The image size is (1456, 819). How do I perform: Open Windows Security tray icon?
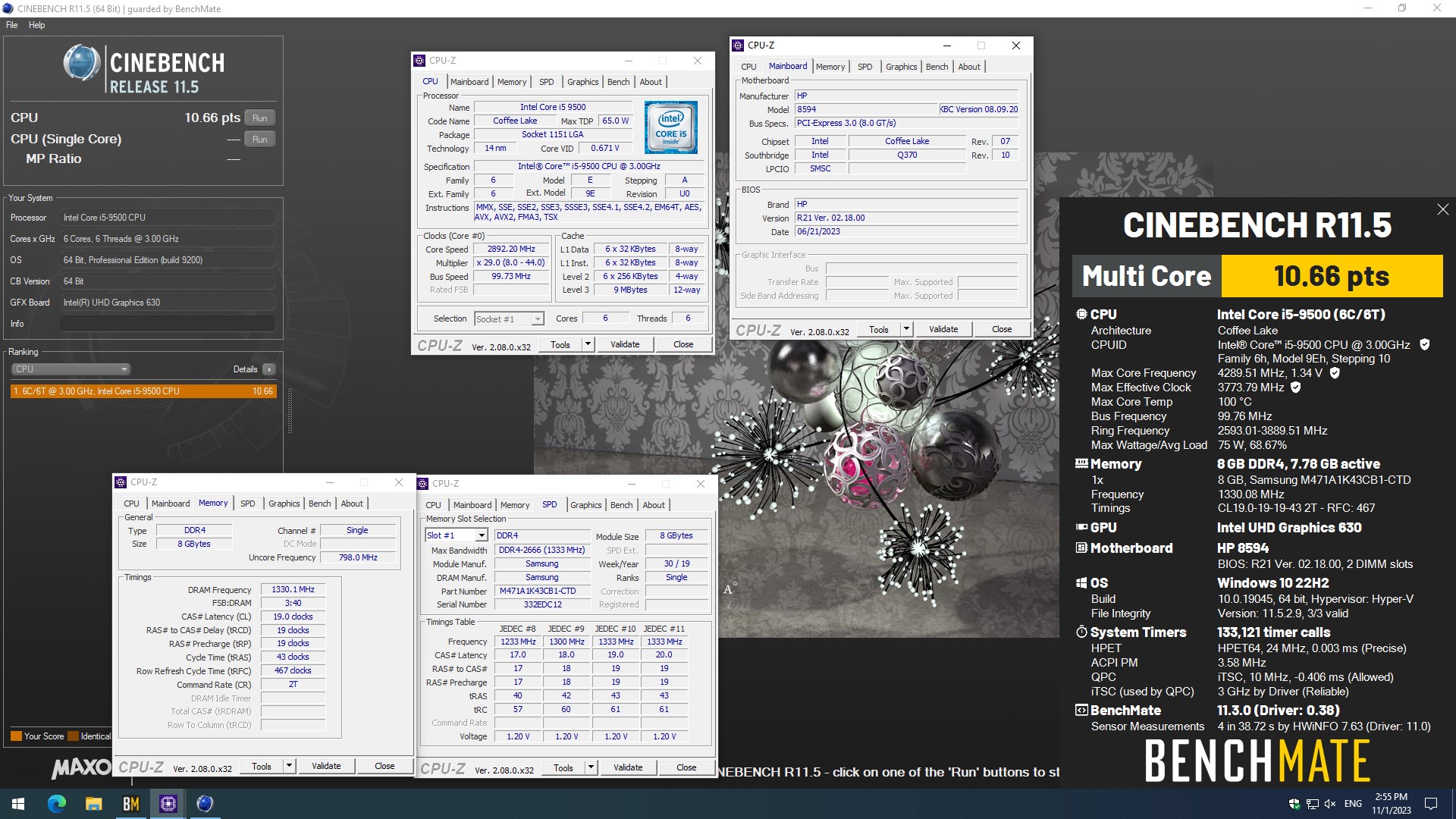[1294, 804]
